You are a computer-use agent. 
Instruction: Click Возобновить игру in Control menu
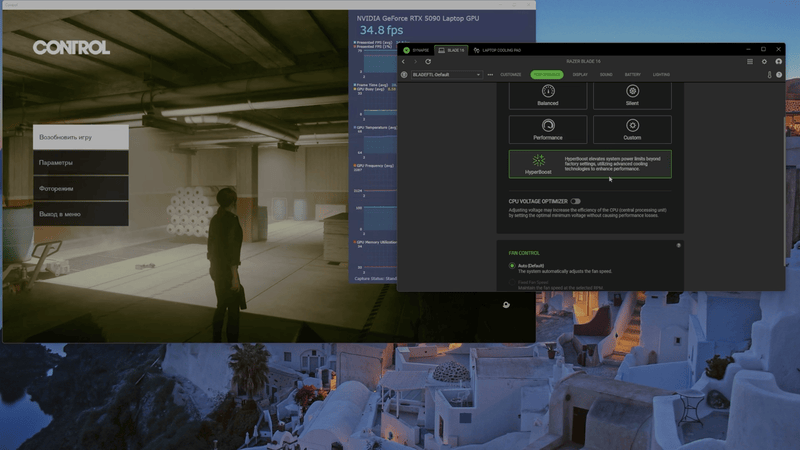point(81,137)
